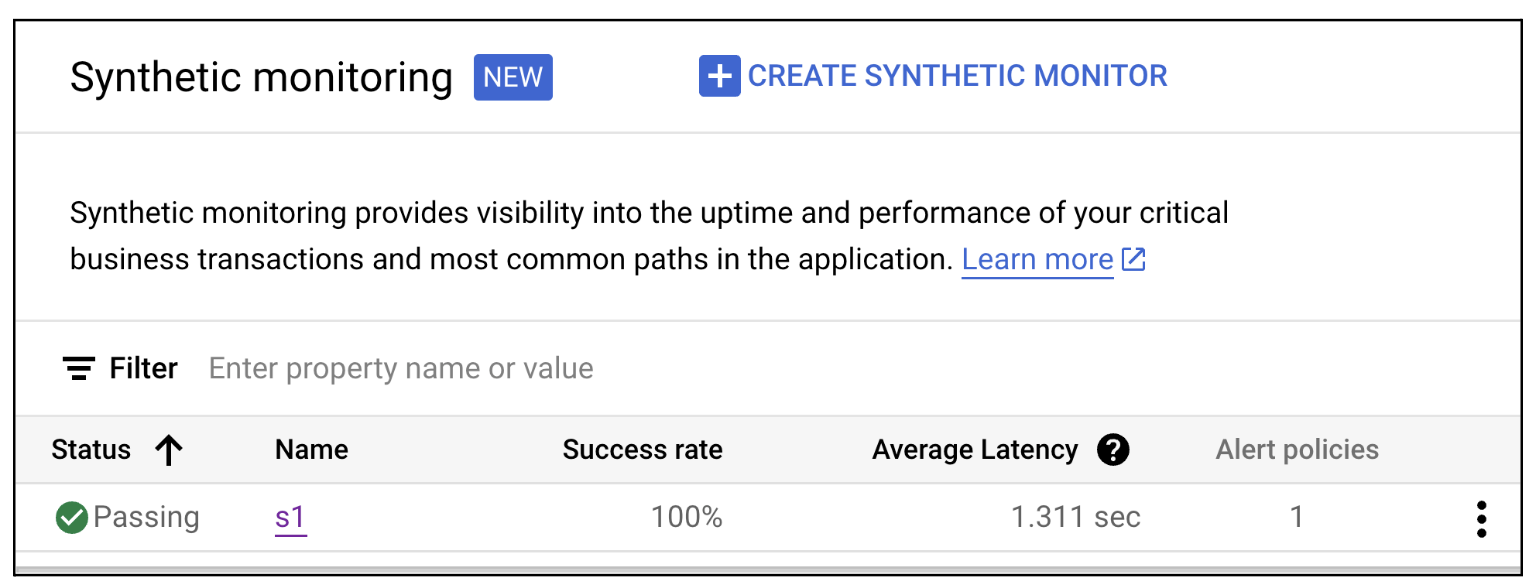1532x586 pixels.
Task: Follow the Learn more link
Action: [x=1037, y=260]
